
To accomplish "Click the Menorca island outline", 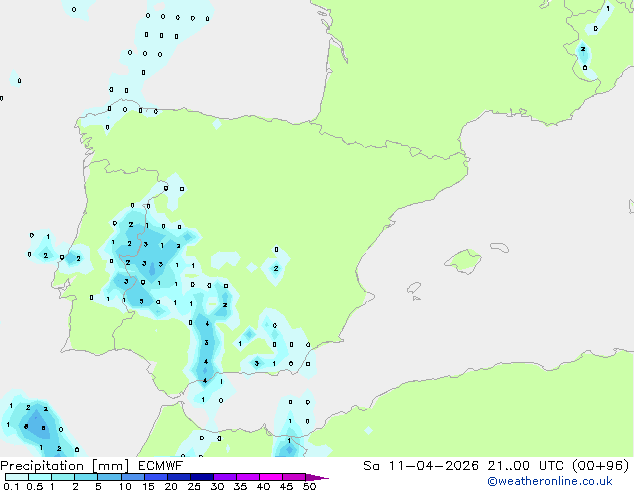I will coord(499,247).
